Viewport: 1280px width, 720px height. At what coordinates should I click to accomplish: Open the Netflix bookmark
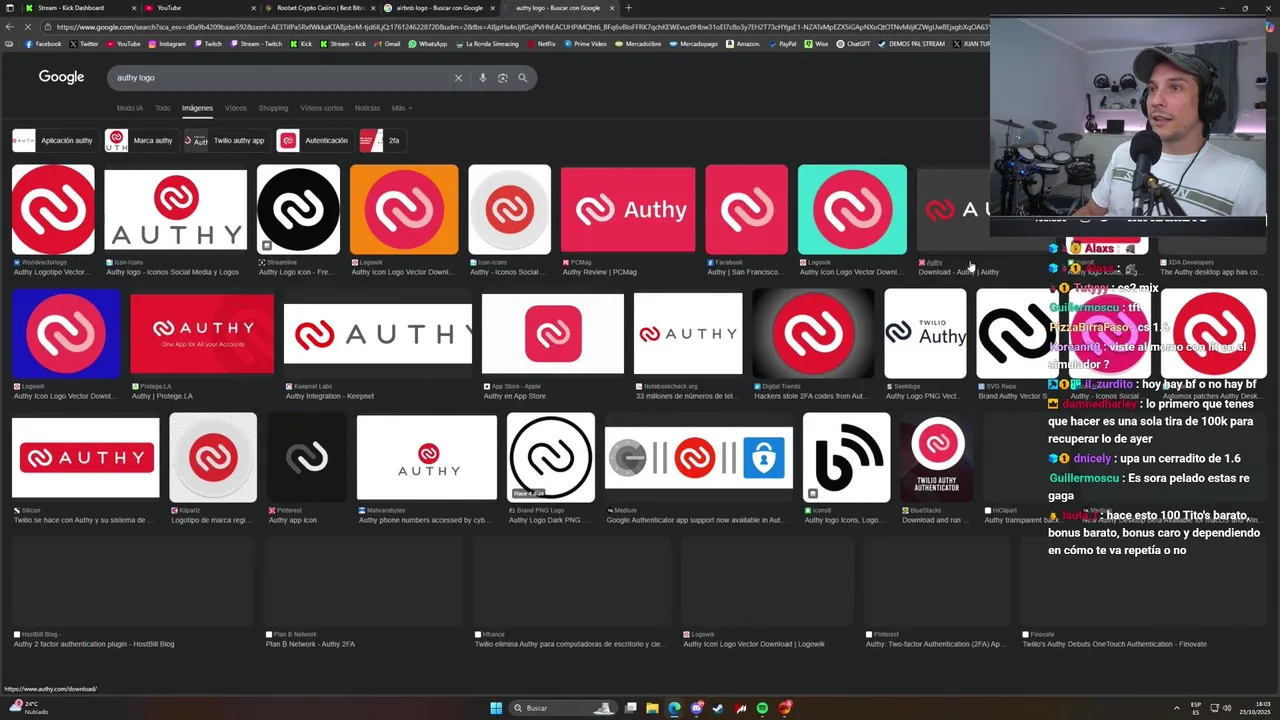click(541, 44)
